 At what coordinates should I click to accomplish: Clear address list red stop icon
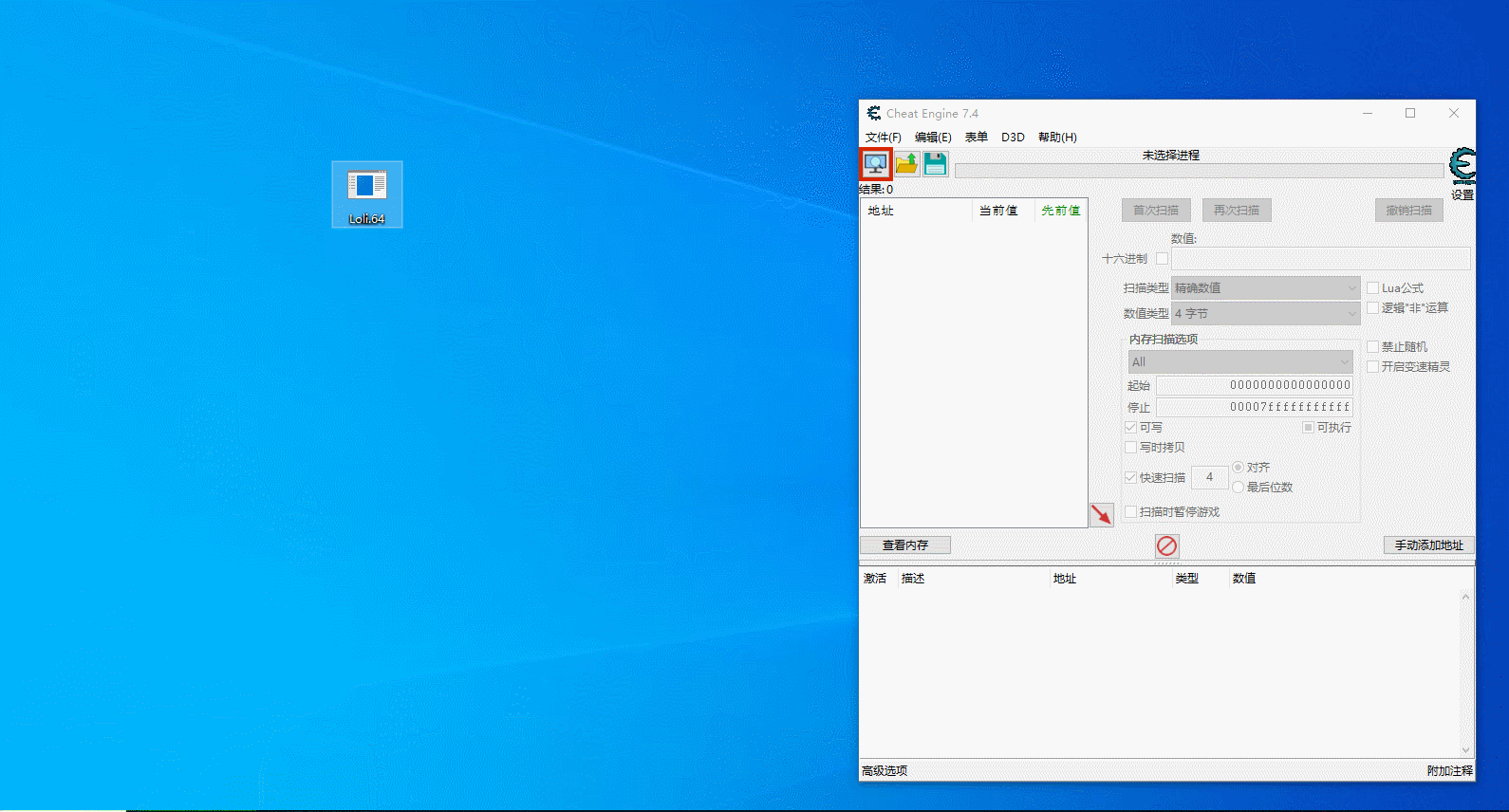(1167, 545)
